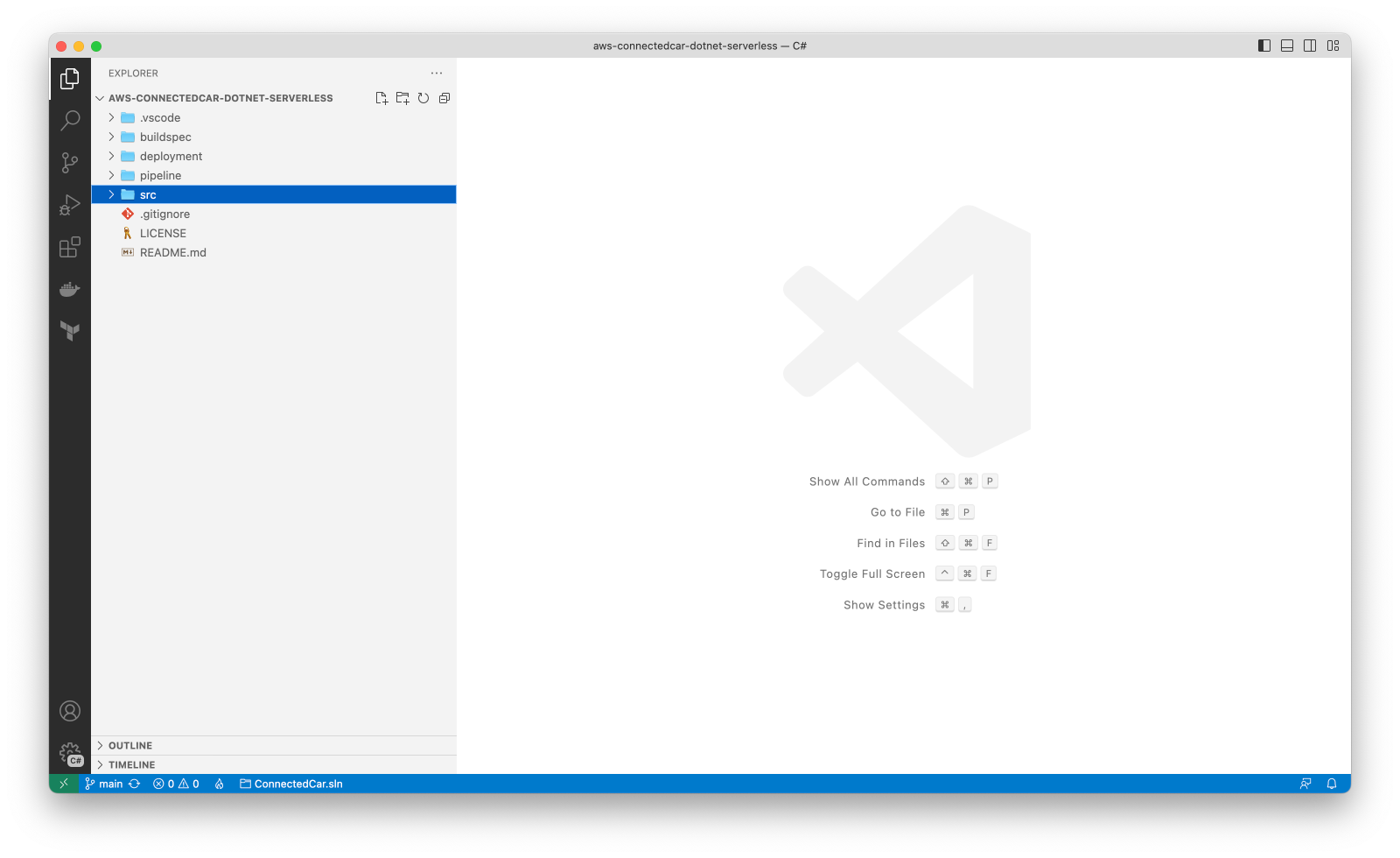1400x858 pixels.
Task: Expand the Outline section
Action: coord(274,745)
